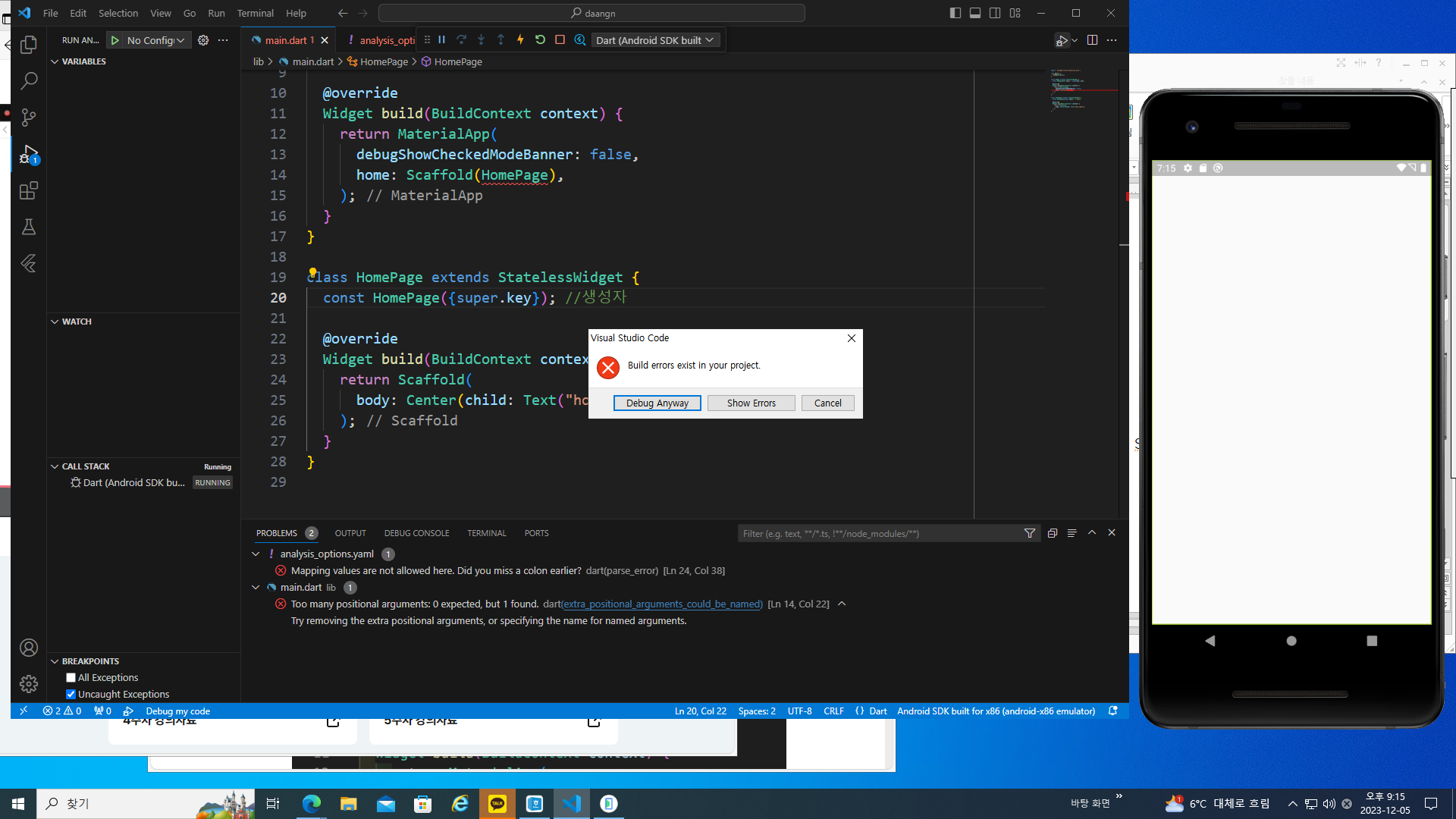Open the widget inspector from debug toolbar

tap(580, 40)
